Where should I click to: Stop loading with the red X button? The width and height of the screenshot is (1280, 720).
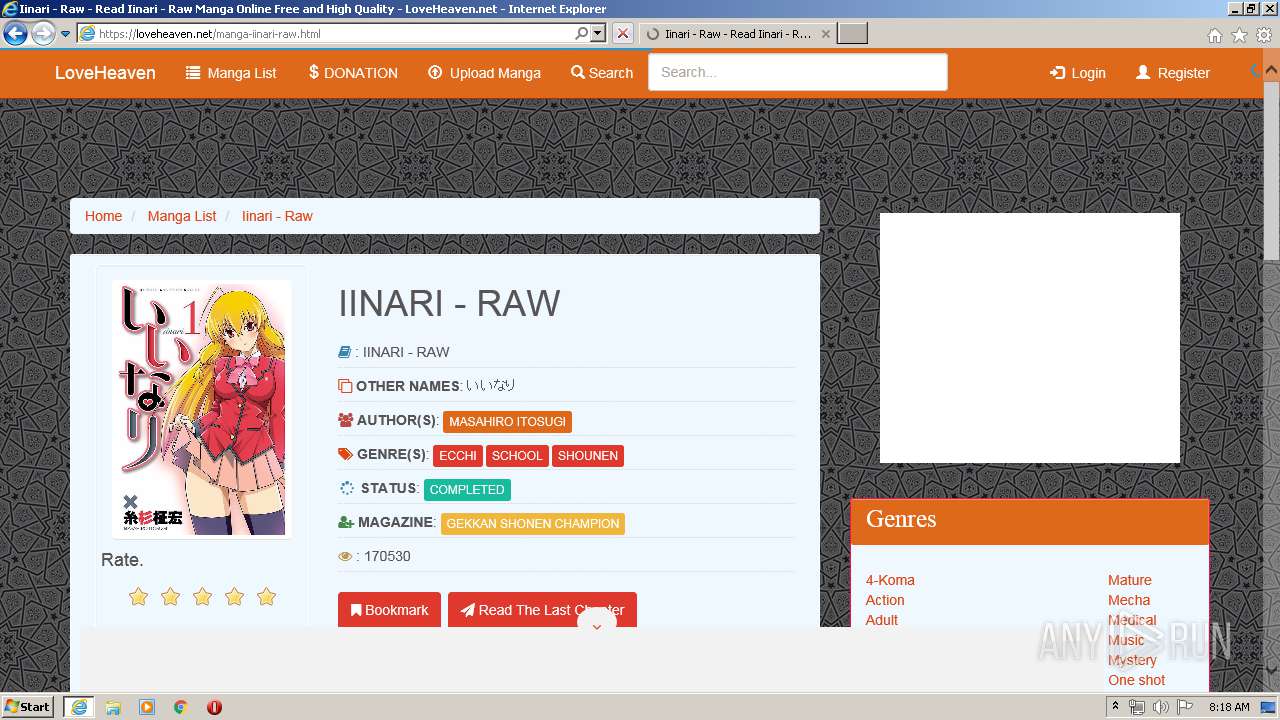pos(622,33)
